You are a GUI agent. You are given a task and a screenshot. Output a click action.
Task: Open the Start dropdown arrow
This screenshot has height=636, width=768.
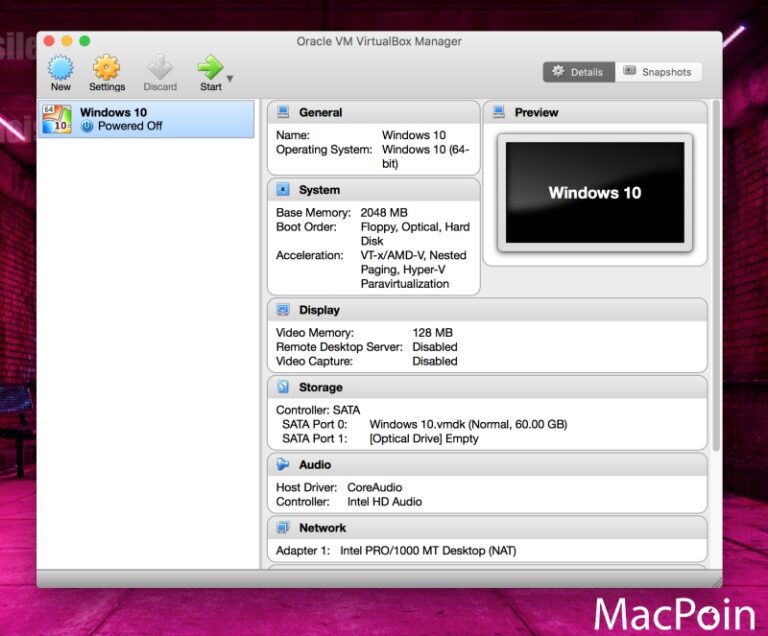pyautogui.click(x=230, y=78)
